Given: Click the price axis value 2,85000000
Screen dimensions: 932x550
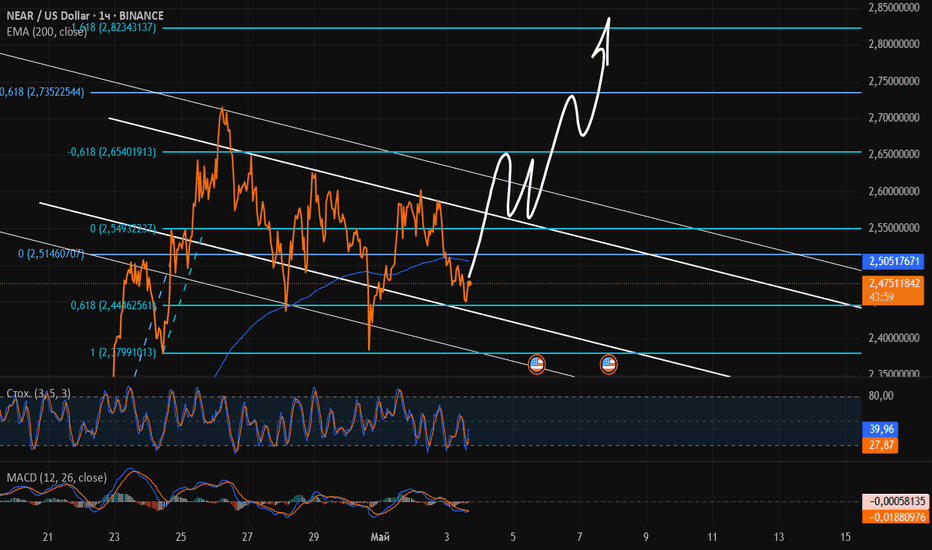Looking at the screenshot, I should coord(893,8).
